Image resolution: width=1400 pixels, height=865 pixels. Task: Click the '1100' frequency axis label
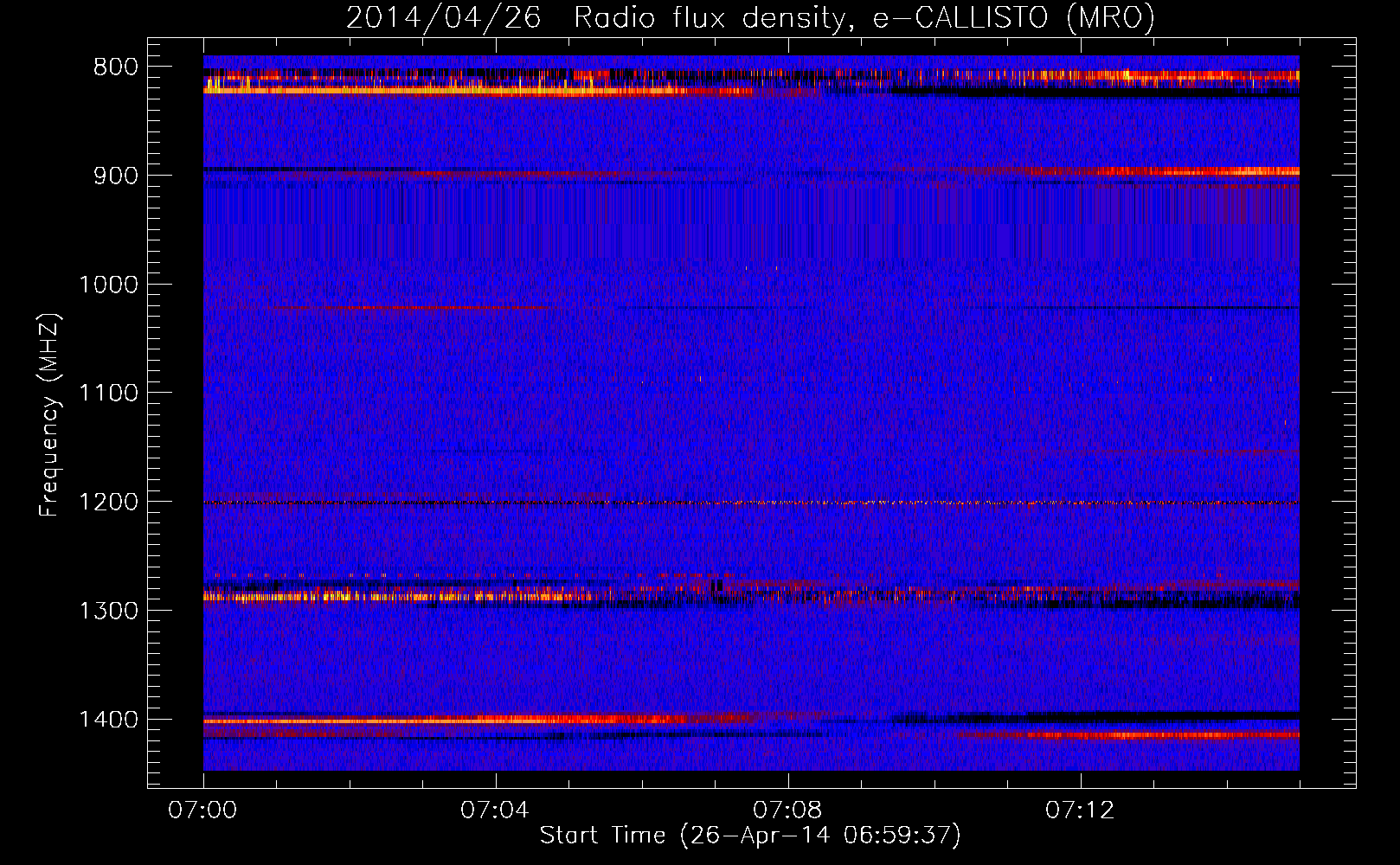pos(108,394)
